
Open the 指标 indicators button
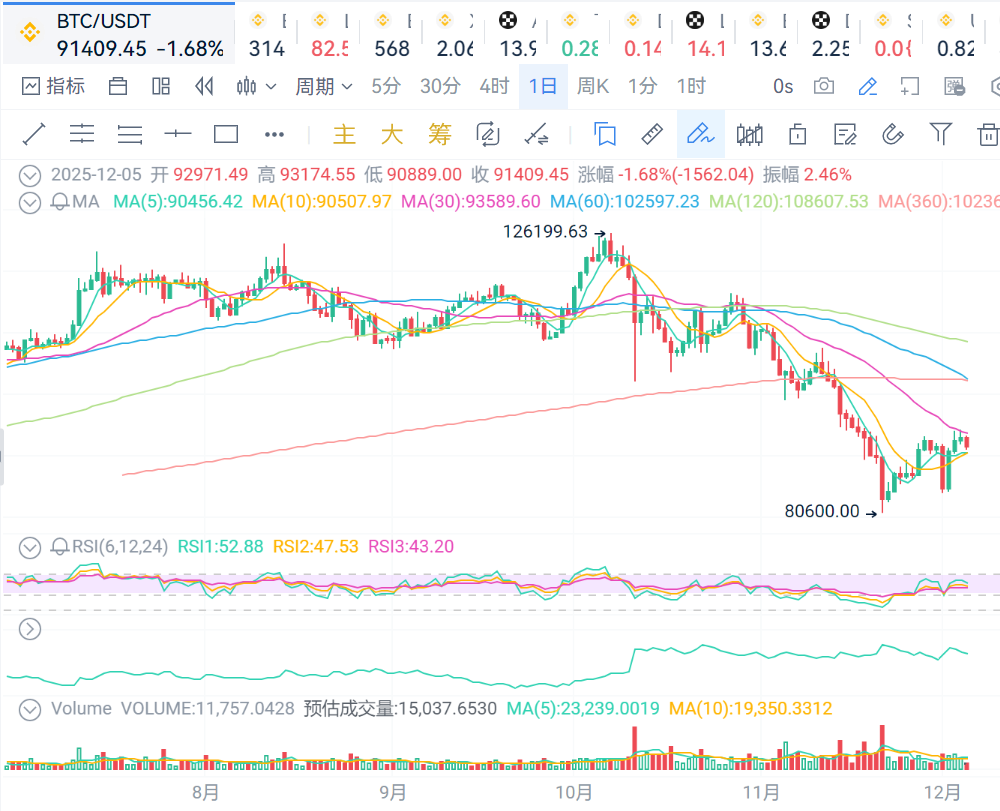point(54,87)
